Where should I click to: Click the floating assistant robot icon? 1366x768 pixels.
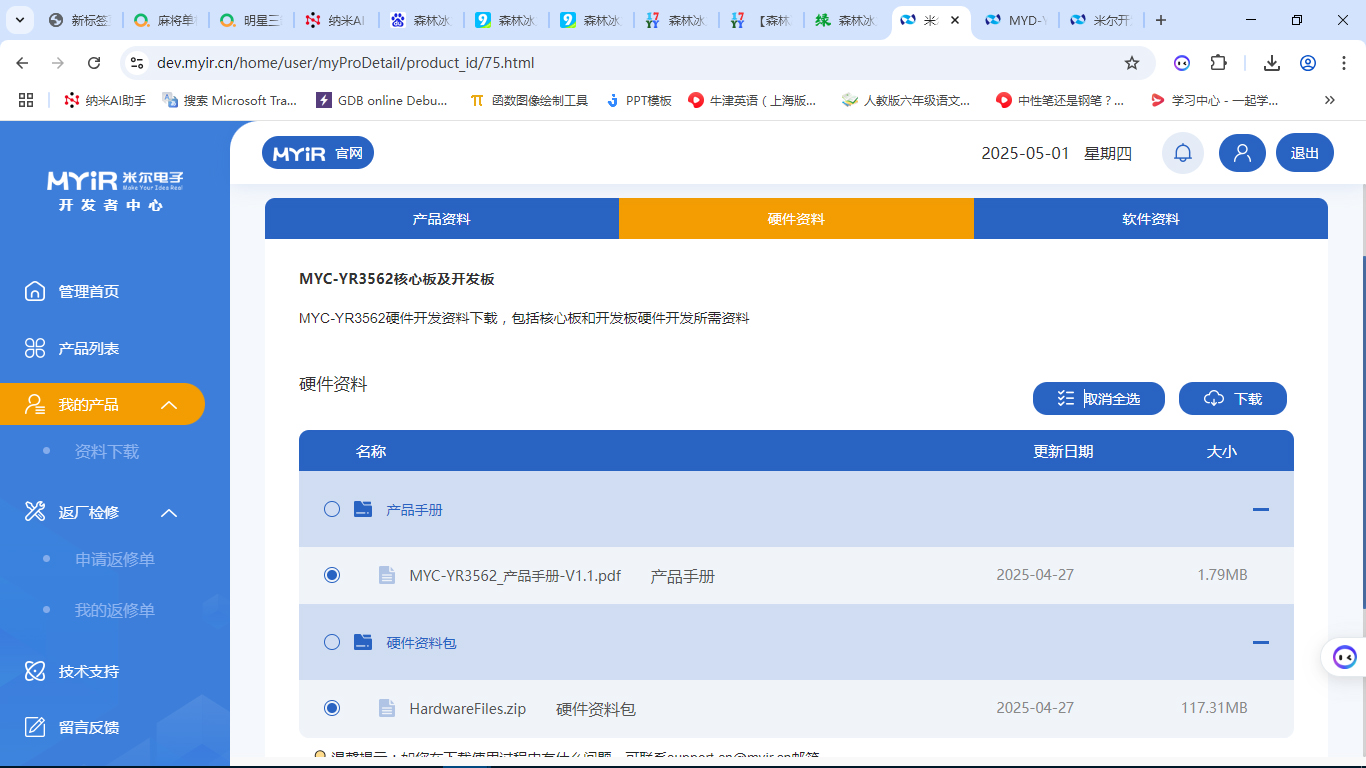1345,657
